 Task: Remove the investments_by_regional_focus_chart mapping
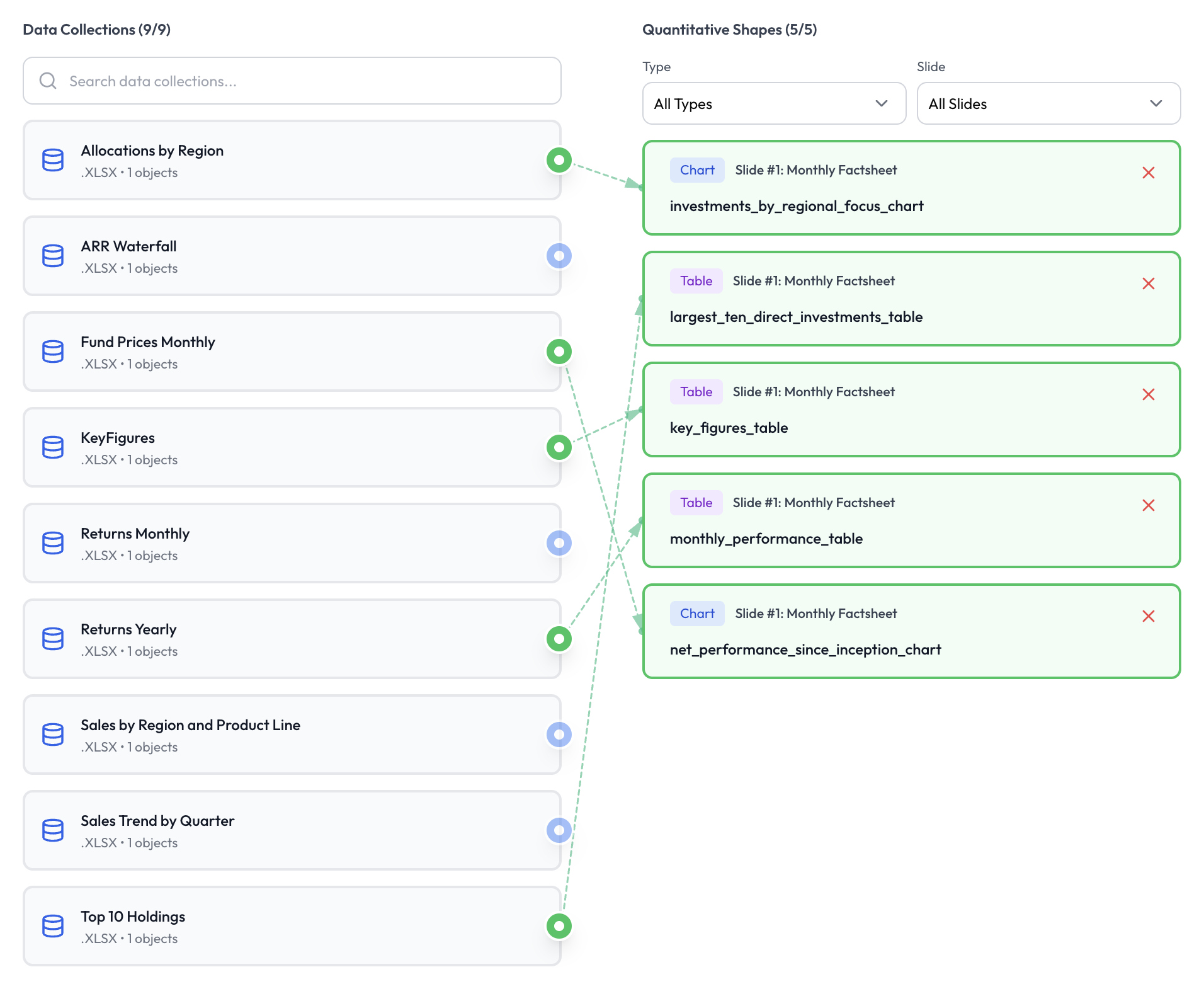pyautogui.click(x=1148, y=173)
